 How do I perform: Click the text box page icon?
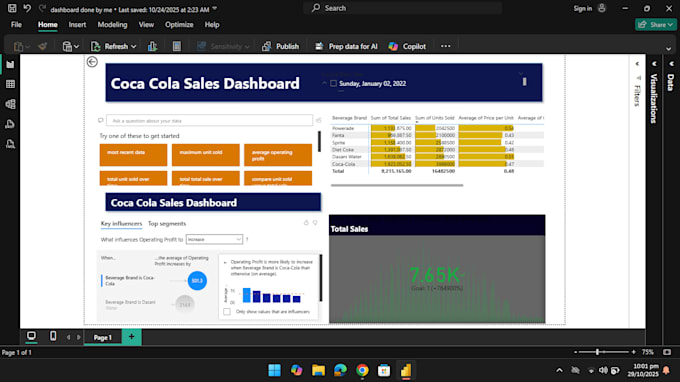177,46
